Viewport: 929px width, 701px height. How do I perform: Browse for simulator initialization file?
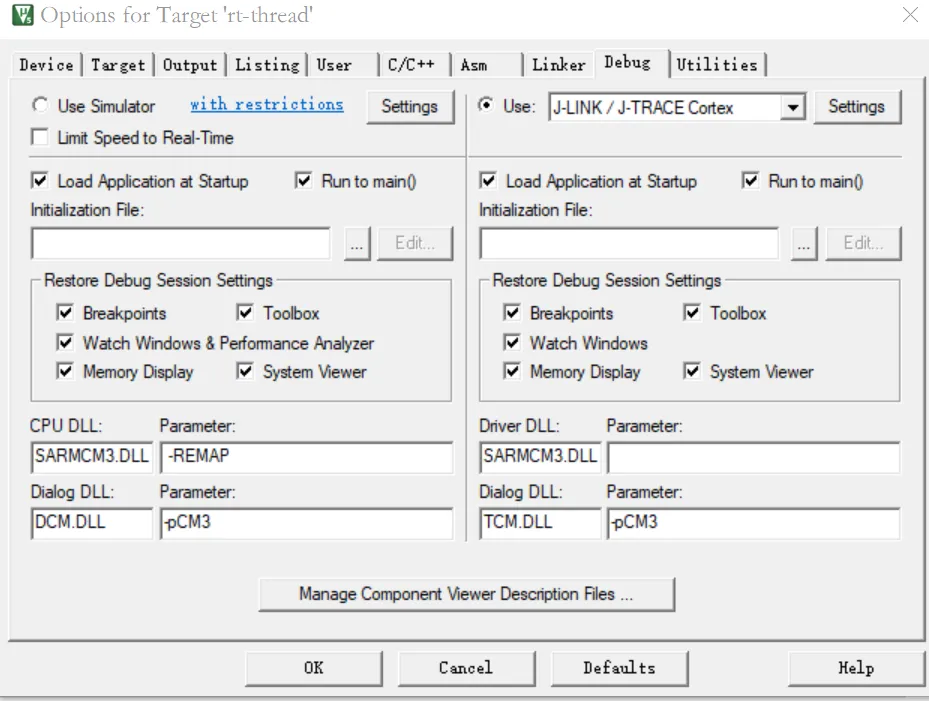(x=357, y=244)
